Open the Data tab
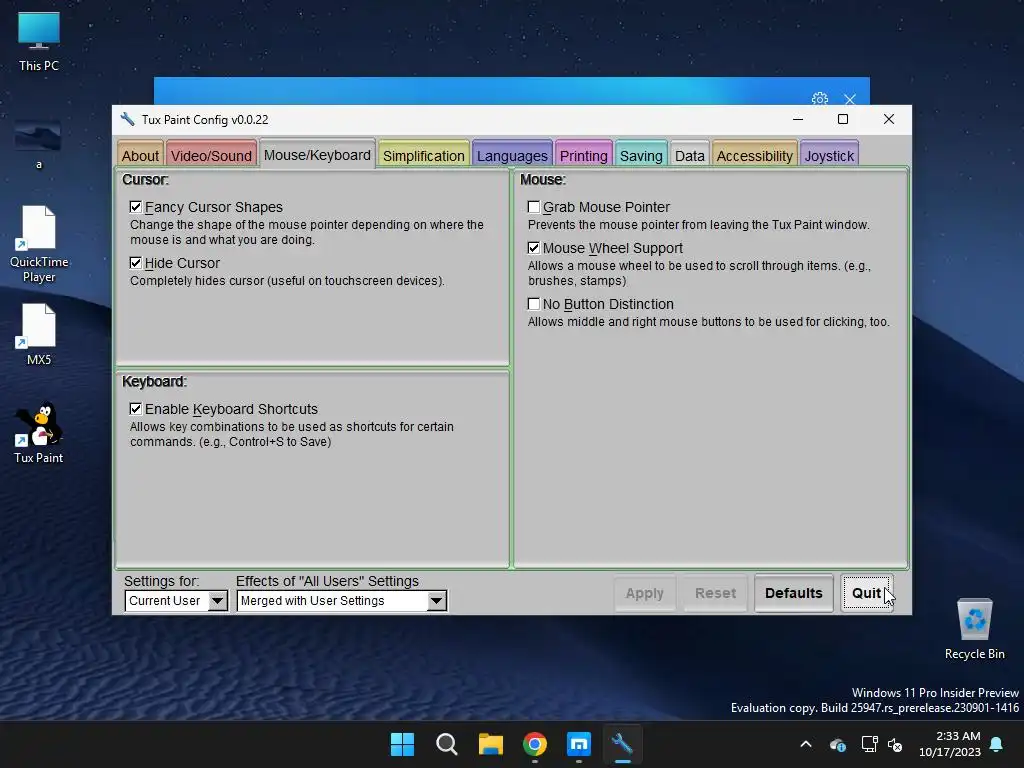Viewport: 1024px width, 768px height. (690, 155)
